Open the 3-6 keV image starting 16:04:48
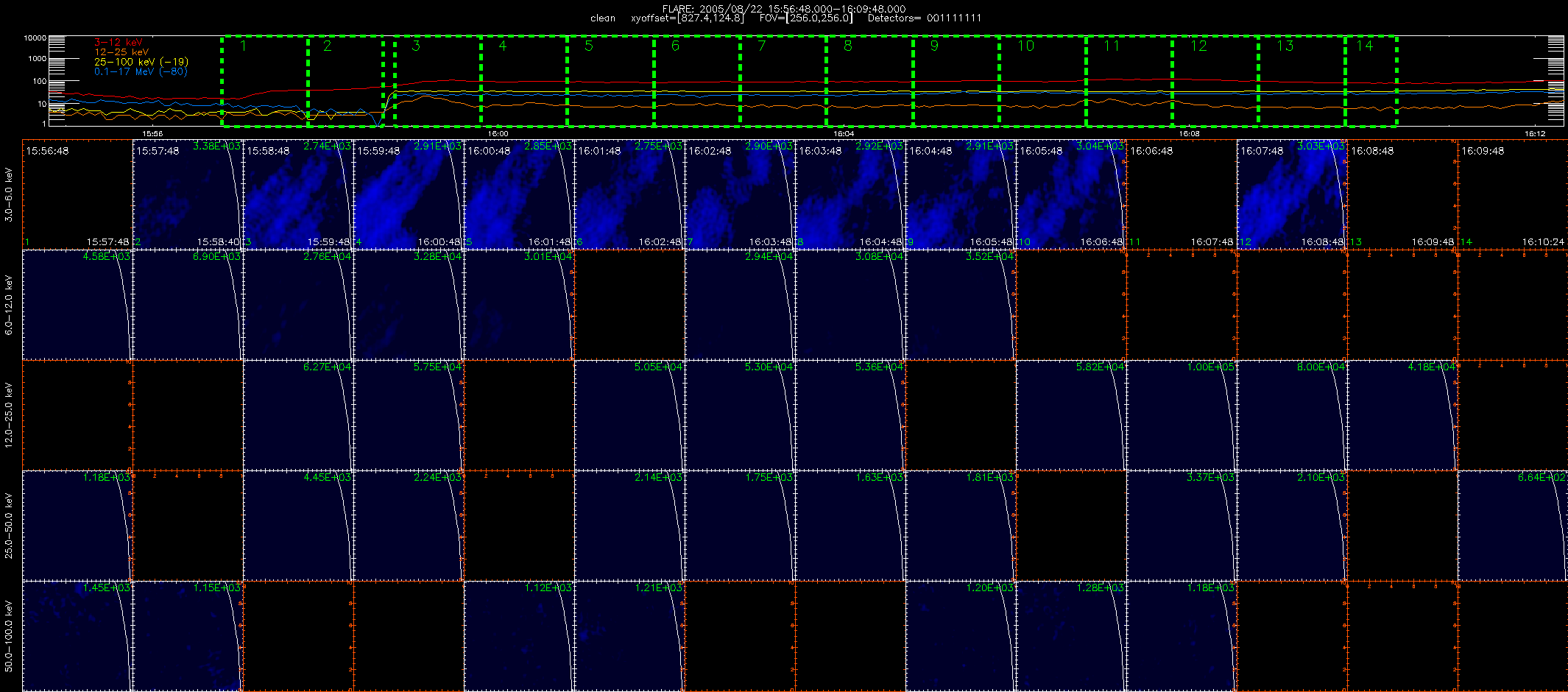 (x=961, y=194)
